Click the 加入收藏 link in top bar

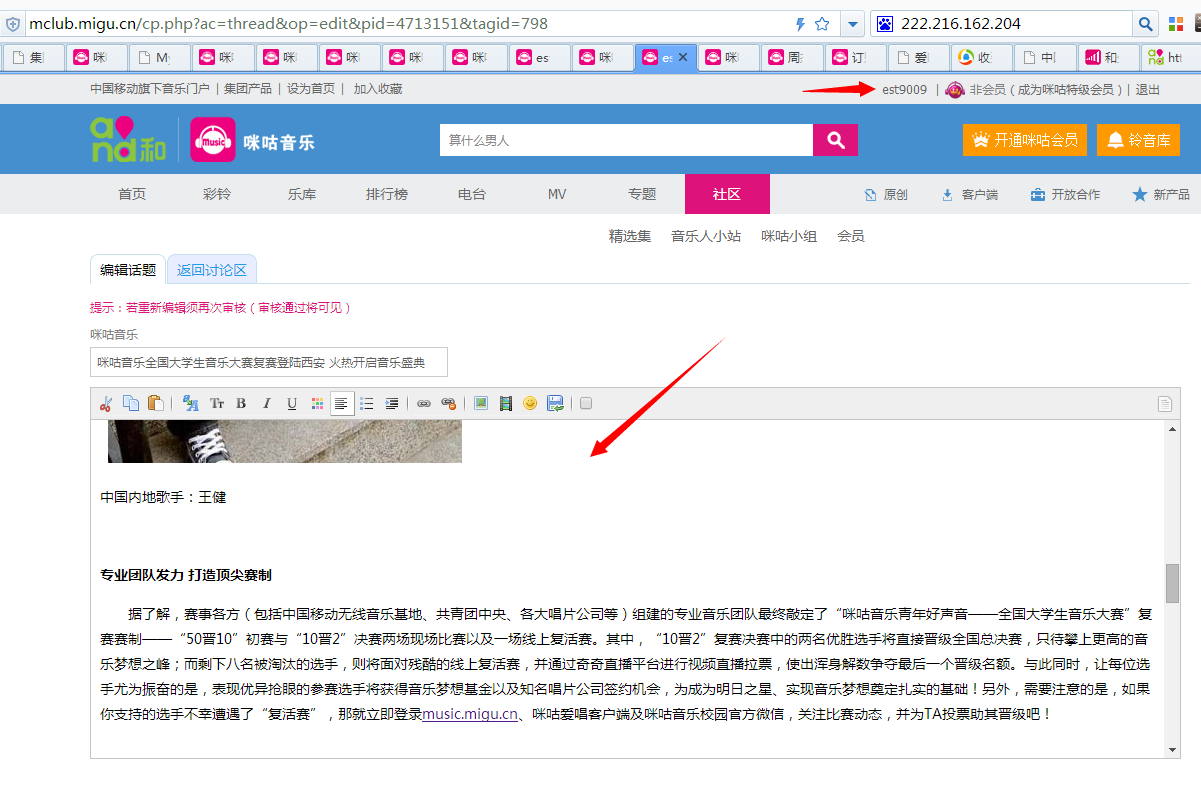378,89
